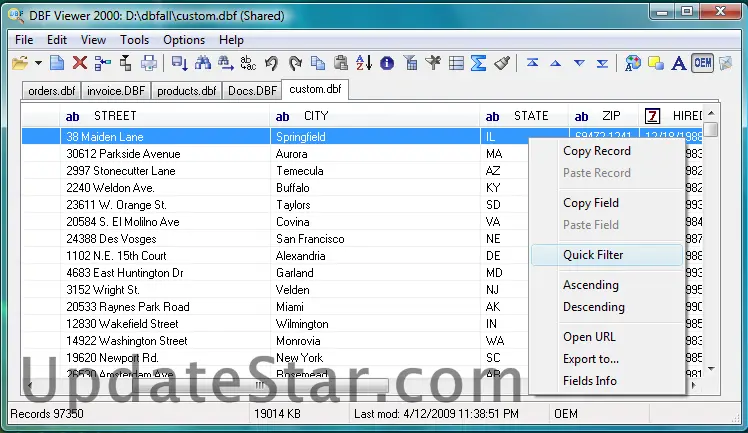Image resolution: width=748 pixels, height=433 pixels.
Task: Click the STATE column header
Action: point(524,116)
